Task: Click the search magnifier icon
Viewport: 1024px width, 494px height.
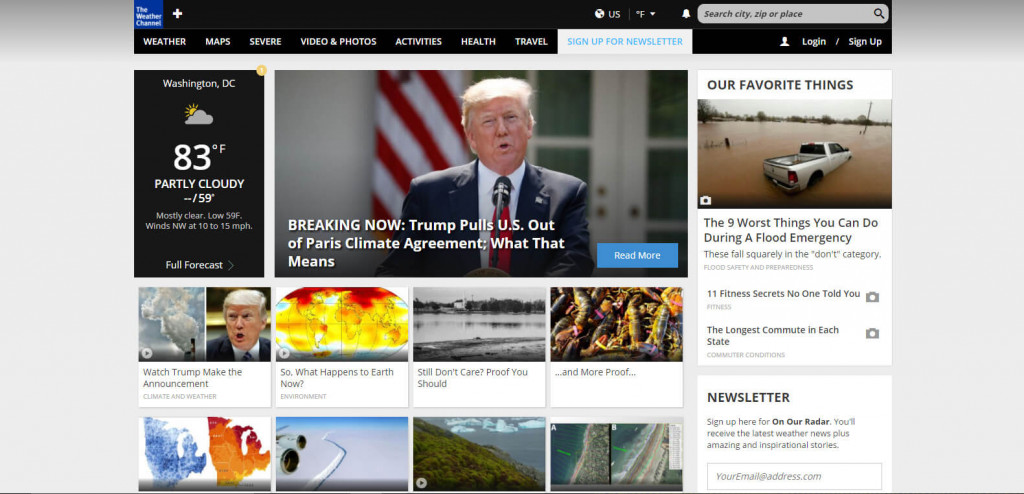Action: point(879,13)
